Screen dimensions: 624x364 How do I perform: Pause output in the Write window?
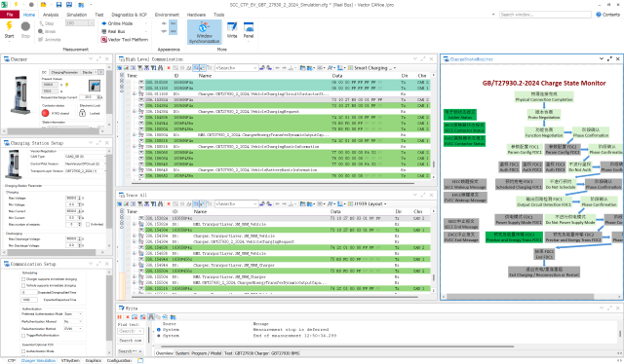pos(119,317)
